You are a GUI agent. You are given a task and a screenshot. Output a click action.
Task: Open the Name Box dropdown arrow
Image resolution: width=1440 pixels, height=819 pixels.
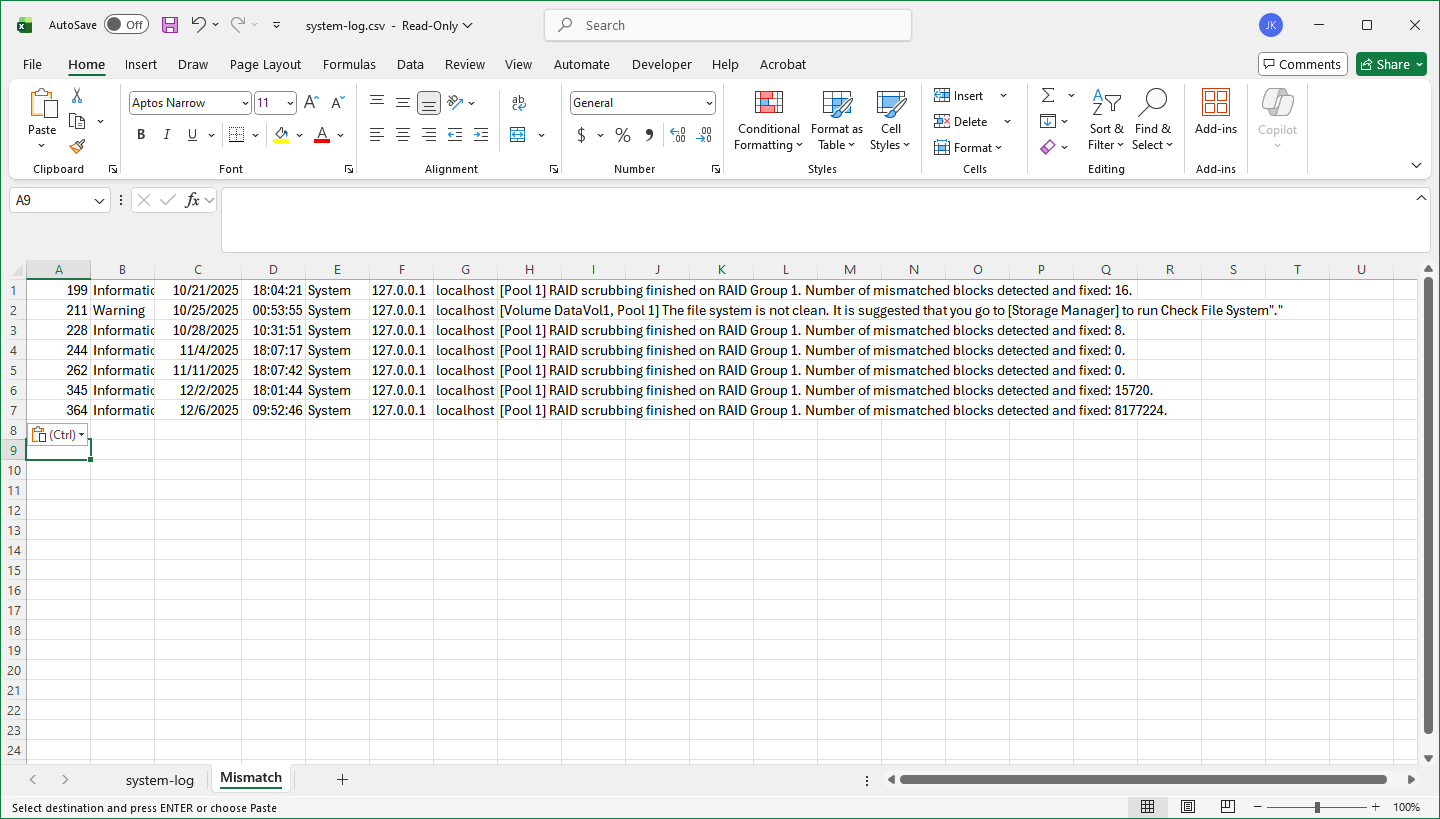click(x=99, y=201)
